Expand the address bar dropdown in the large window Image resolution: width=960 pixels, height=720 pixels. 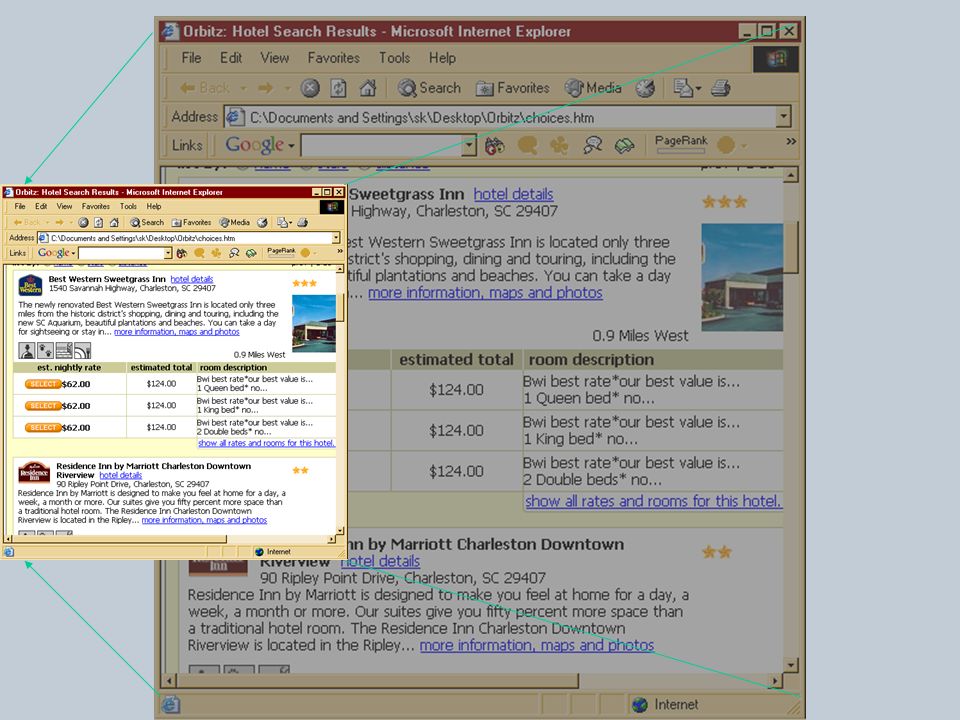tap(783, 116)
